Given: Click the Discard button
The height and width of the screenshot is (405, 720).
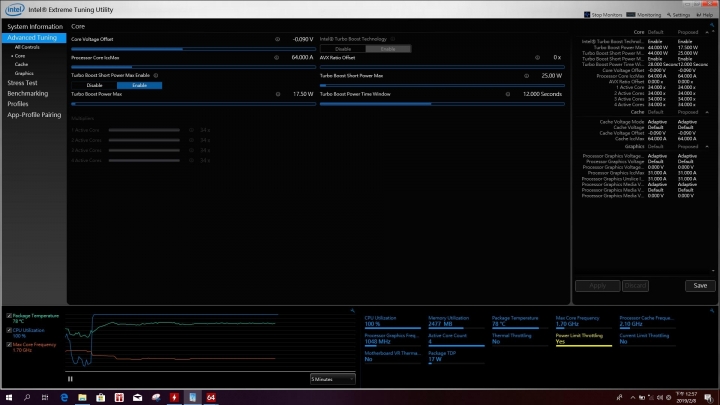Looking at the screenshot, I should click(636, 286).
